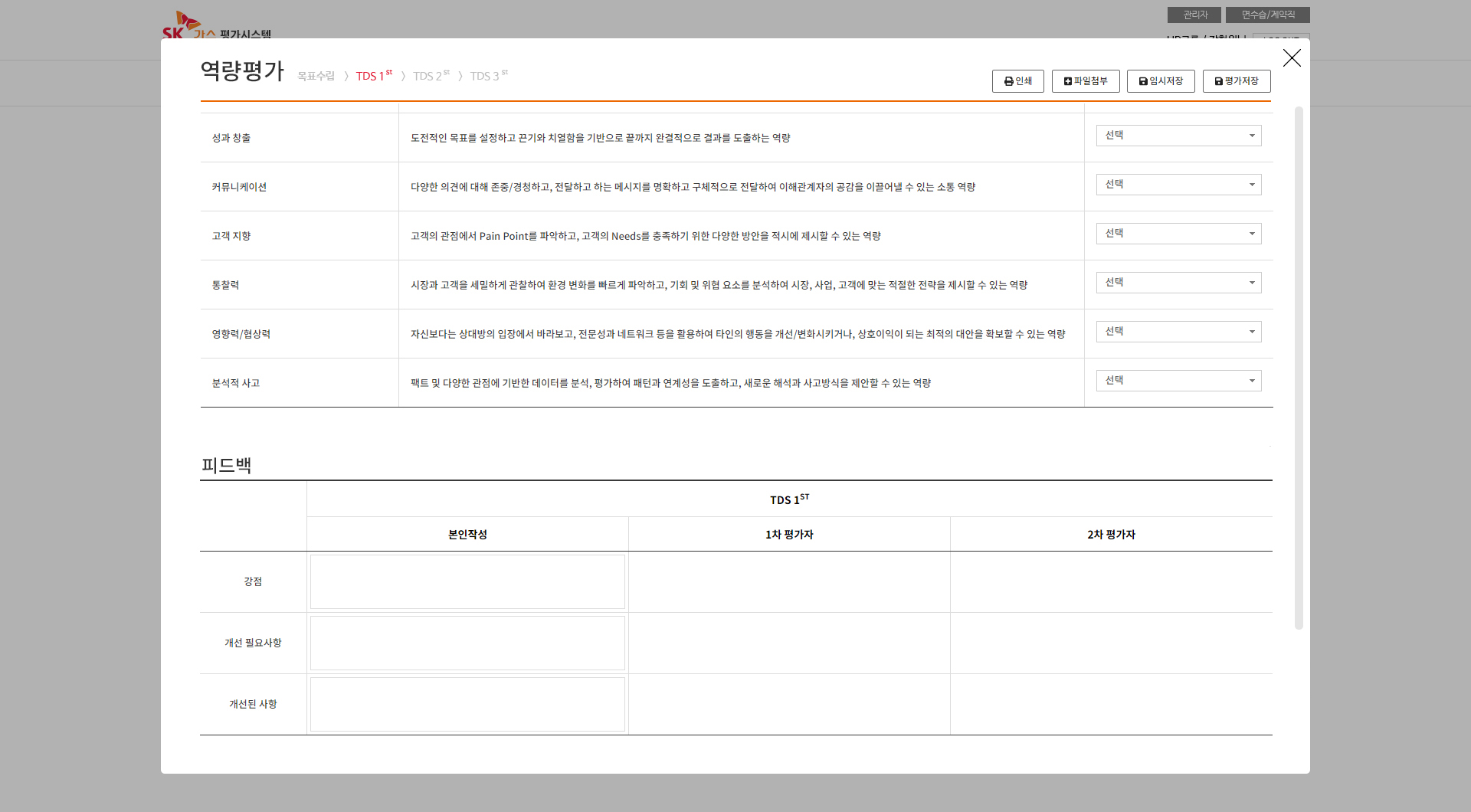This screenshot has width=1471, height=812.
Task: Close the 역량평가 dialog with X
Action: click(x=1292, y=58)
